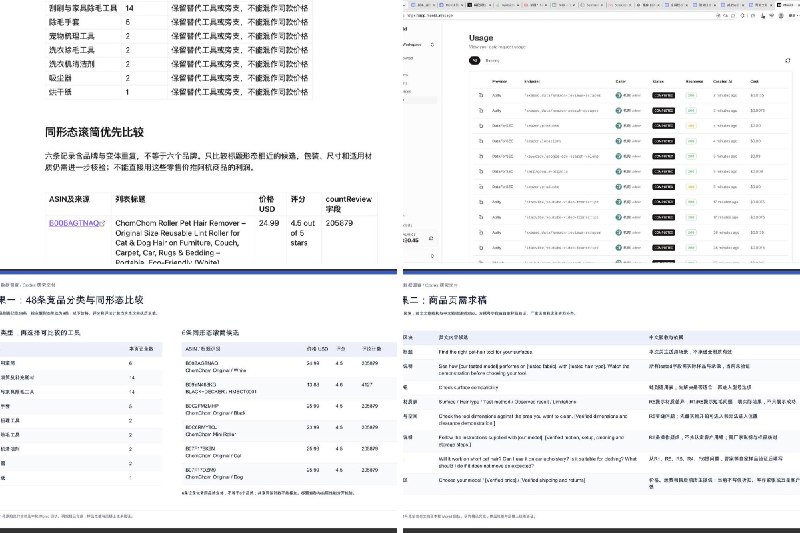Click the heading 48条竞品分类与同形态比较
The image size is (800, 533).
84,300
